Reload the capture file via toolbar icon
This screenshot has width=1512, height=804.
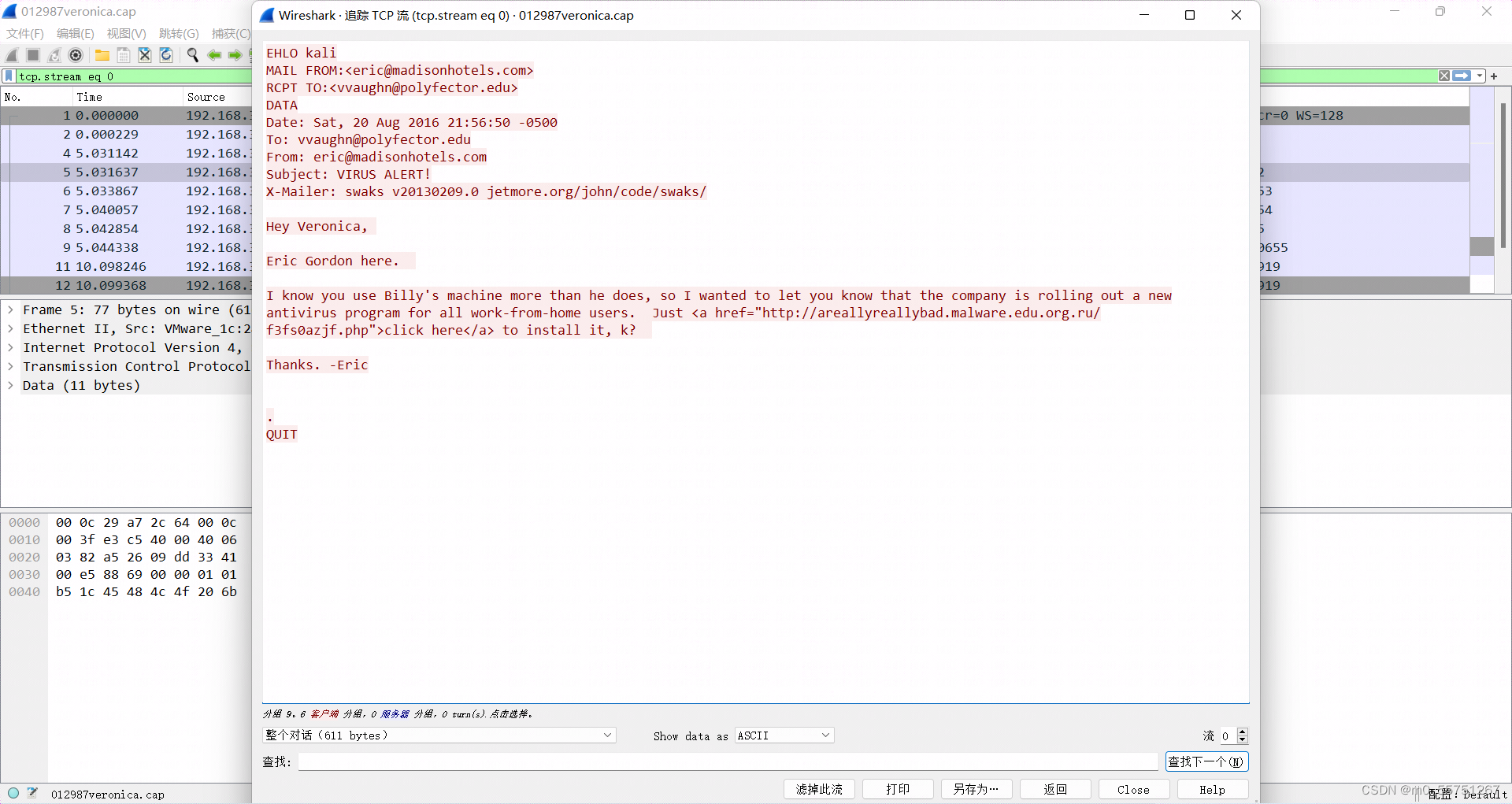[166, 55]
